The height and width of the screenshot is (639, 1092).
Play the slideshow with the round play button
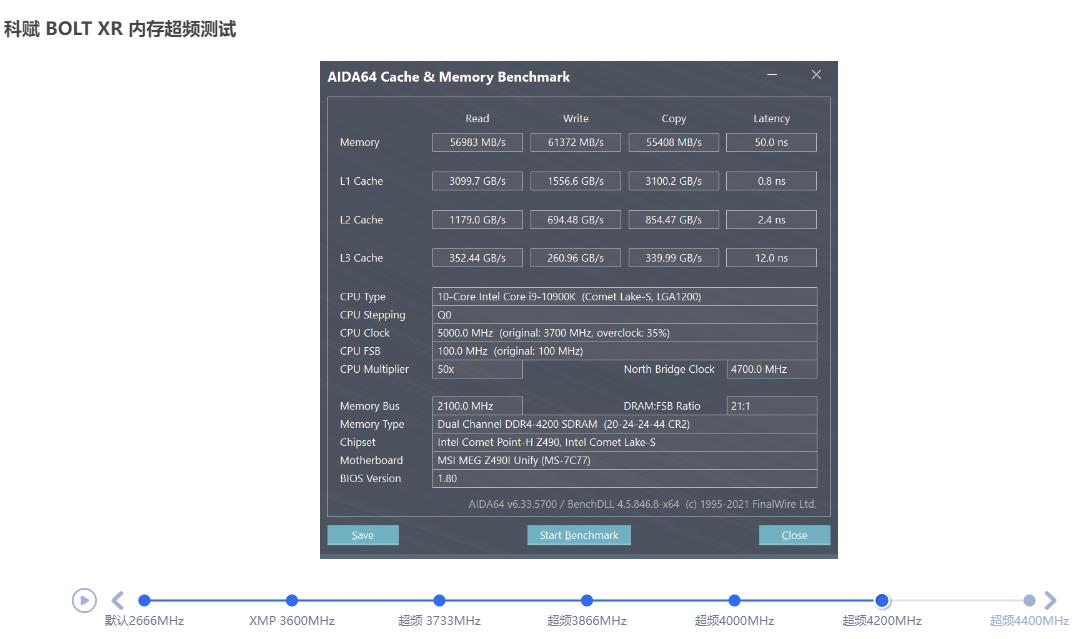tap(84, 600)
